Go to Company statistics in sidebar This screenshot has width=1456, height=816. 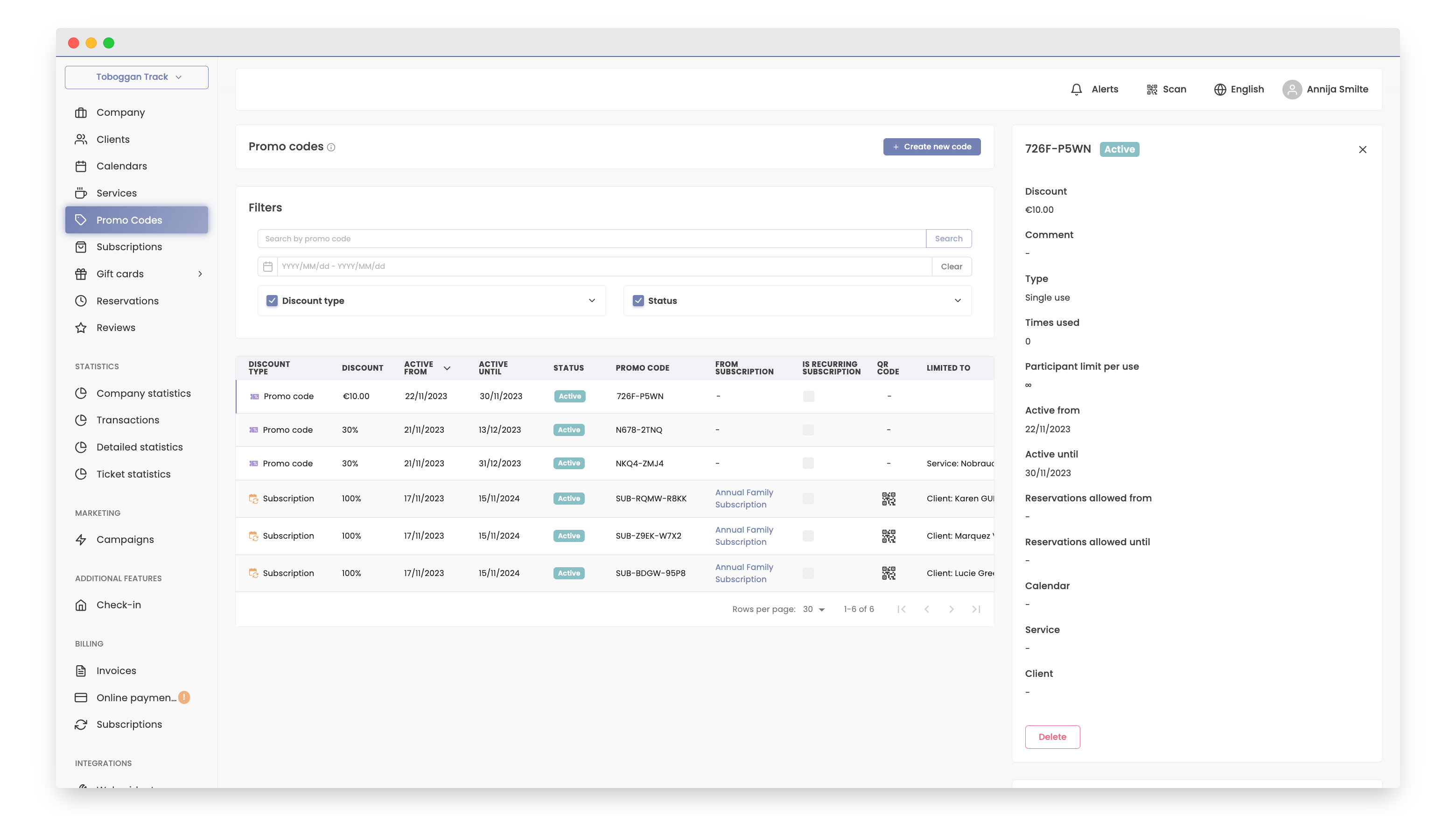pyautogui.click(x=143, y=393)
